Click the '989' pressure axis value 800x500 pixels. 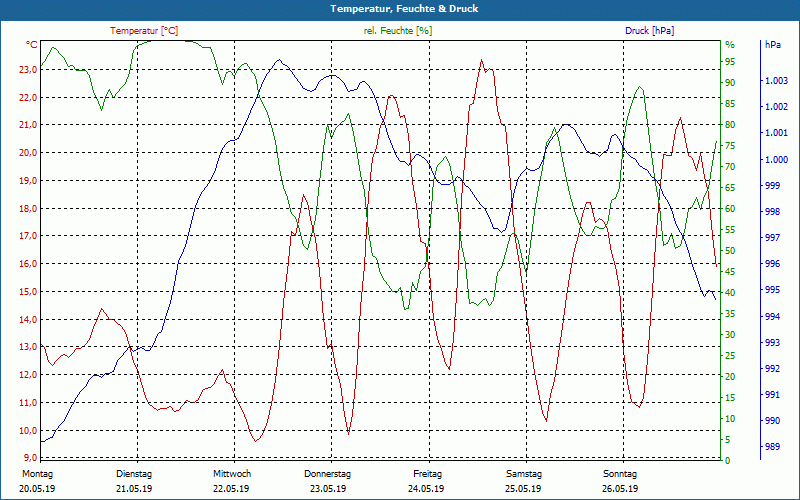pyautogui.click(x=773, y=447)
